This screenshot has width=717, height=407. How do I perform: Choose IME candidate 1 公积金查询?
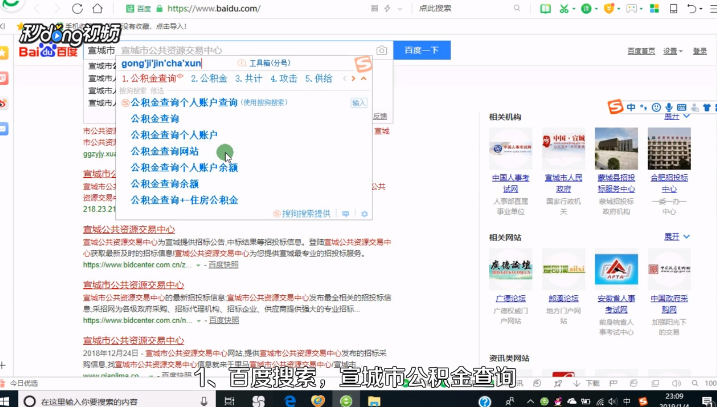coord(152,78)
